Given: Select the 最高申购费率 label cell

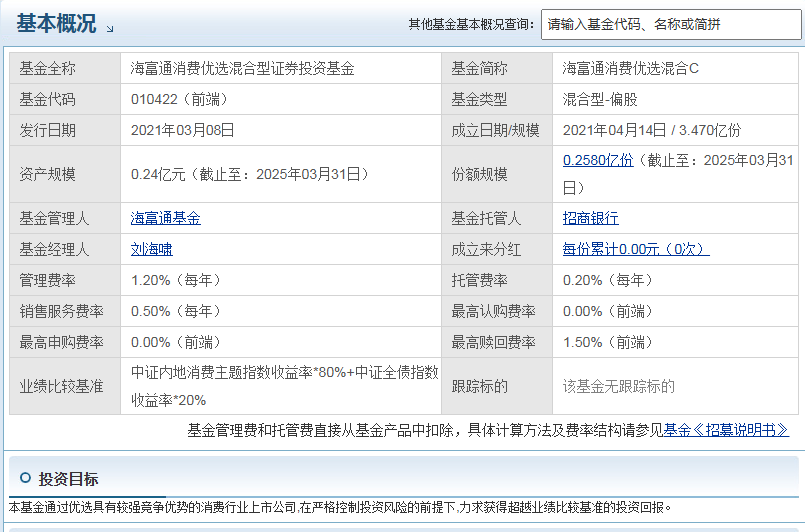Looking at the screenshot, I should pos(65,342).
